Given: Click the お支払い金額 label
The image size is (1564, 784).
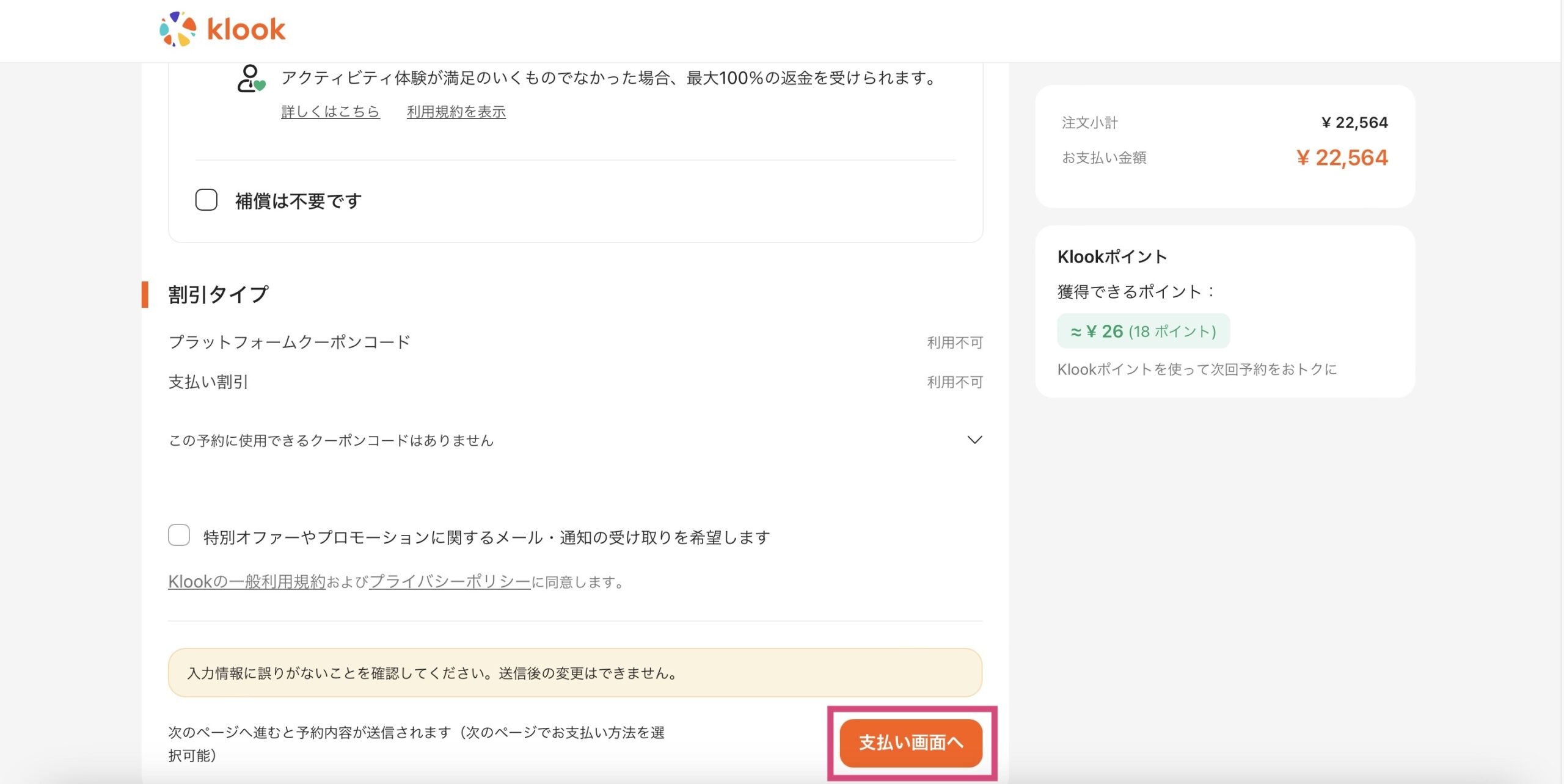Looking at the screenshot, I should [x=1104, y=158].
